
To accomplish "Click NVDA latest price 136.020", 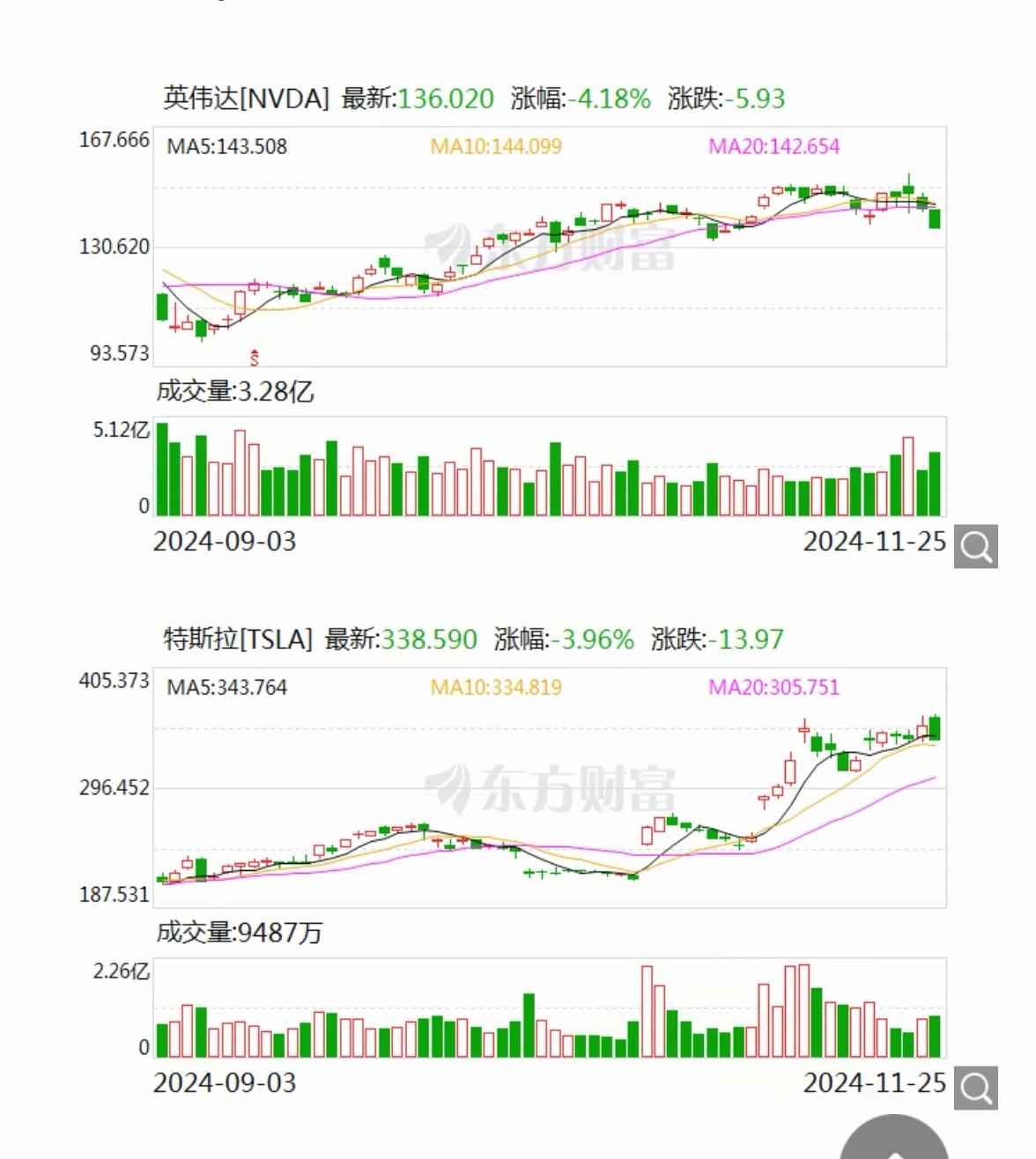I will tap(446, 99).
